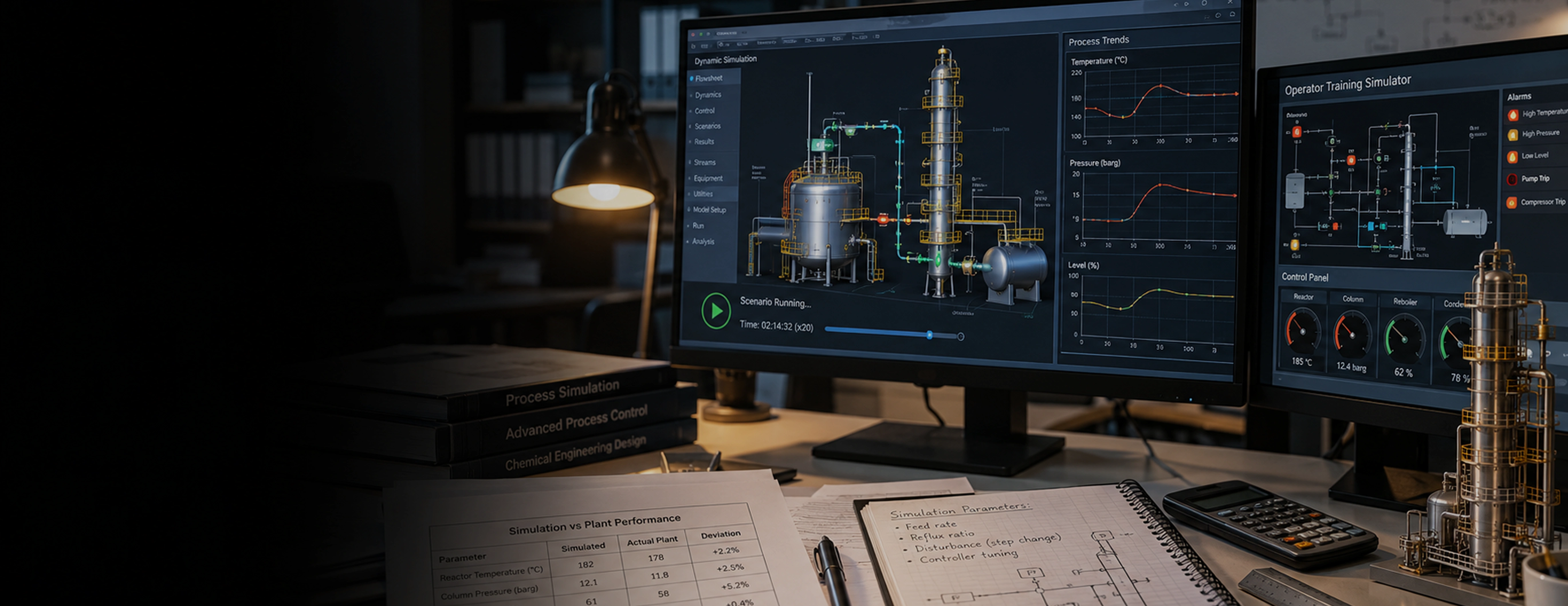Image resolution: width=1568 pixels, height=606 pixels.
Task: Click the grey feed tank in the simulator schematic
Action: coord(1295,191)
